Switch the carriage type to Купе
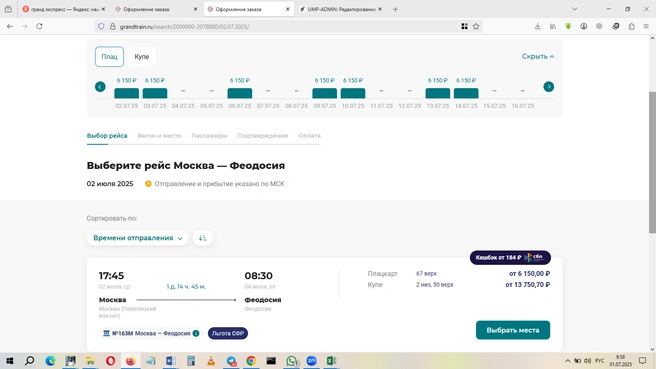Viewport: 656px width, 369px height. [142, 56]
